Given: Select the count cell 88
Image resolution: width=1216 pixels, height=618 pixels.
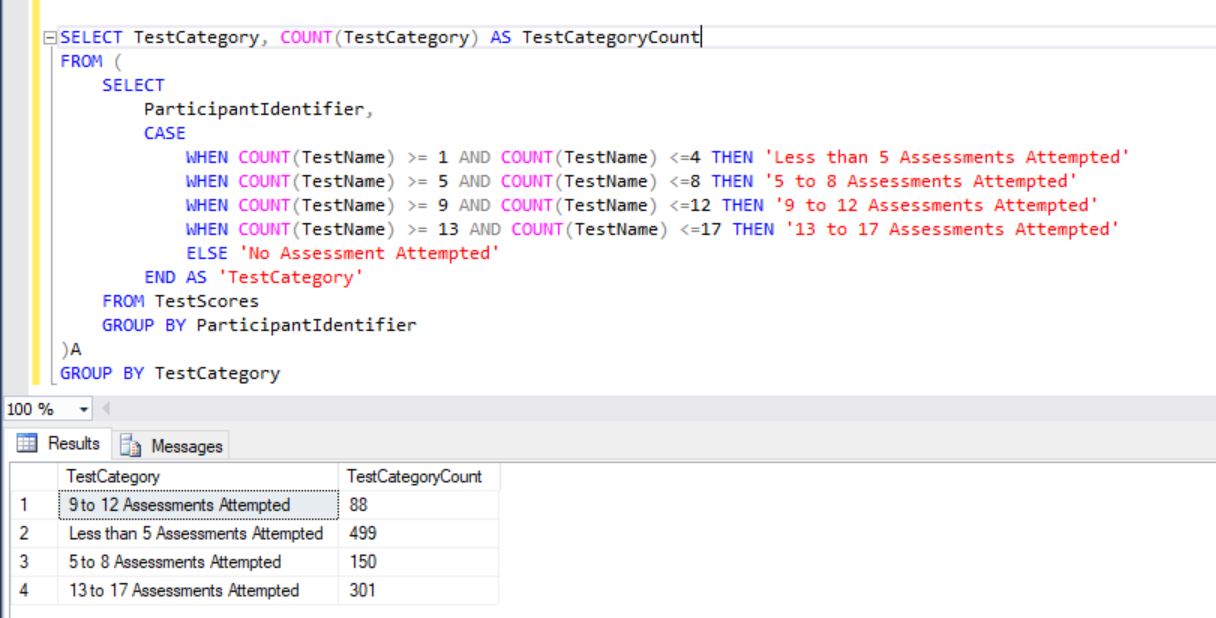Looking at the screenshot, I should (x=418, y=505).
